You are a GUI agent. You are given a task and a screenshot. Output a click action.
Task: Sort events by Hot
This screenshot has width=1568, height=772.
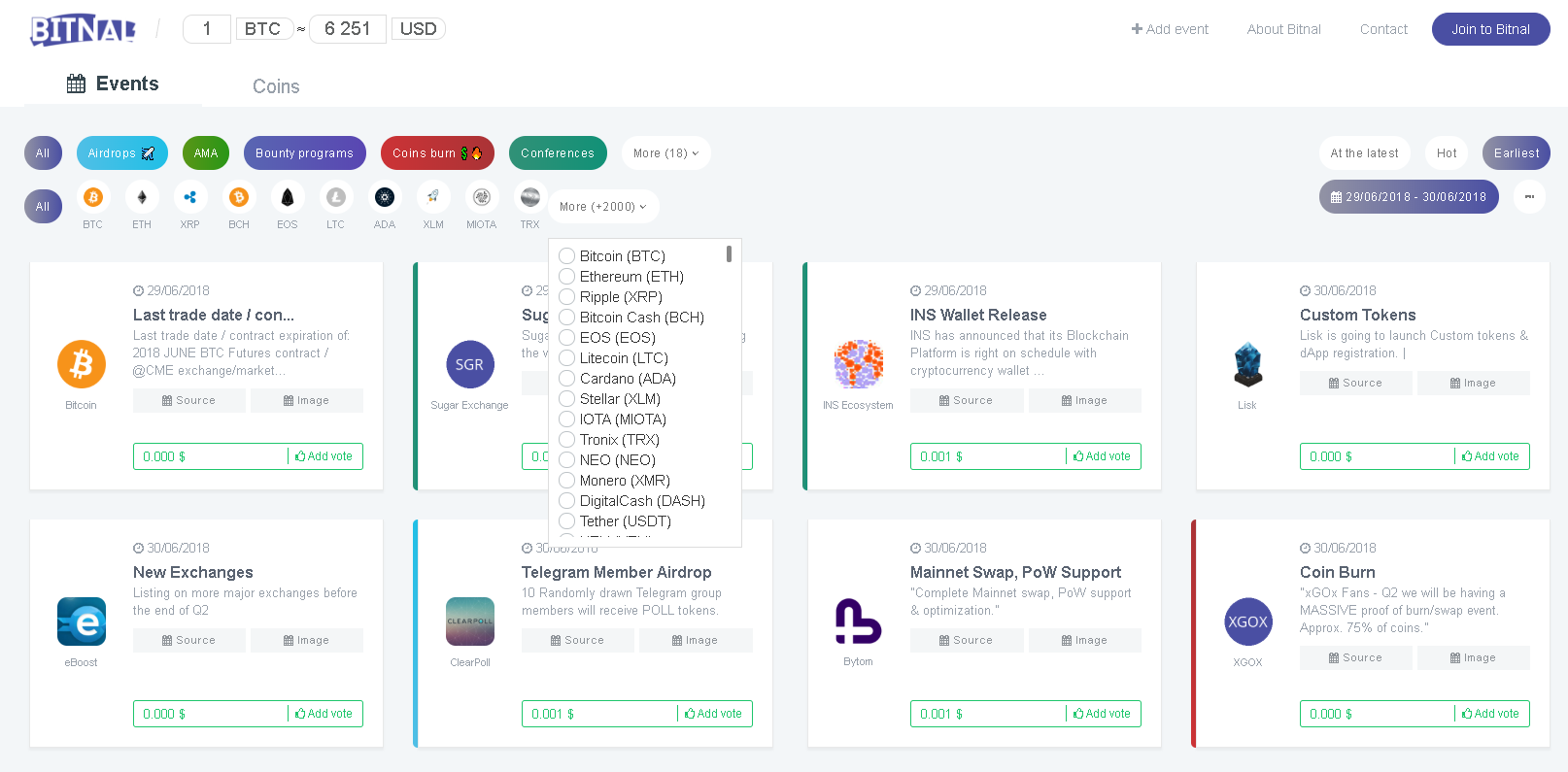click(1448, 153)
